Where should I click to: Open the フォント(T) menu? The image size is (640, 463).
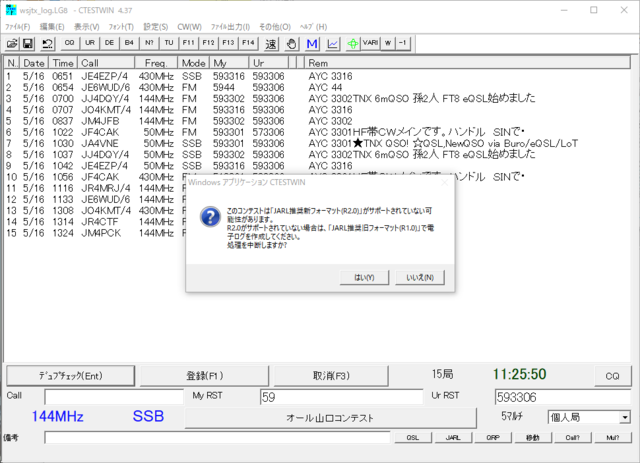click(x=121, y=27)
